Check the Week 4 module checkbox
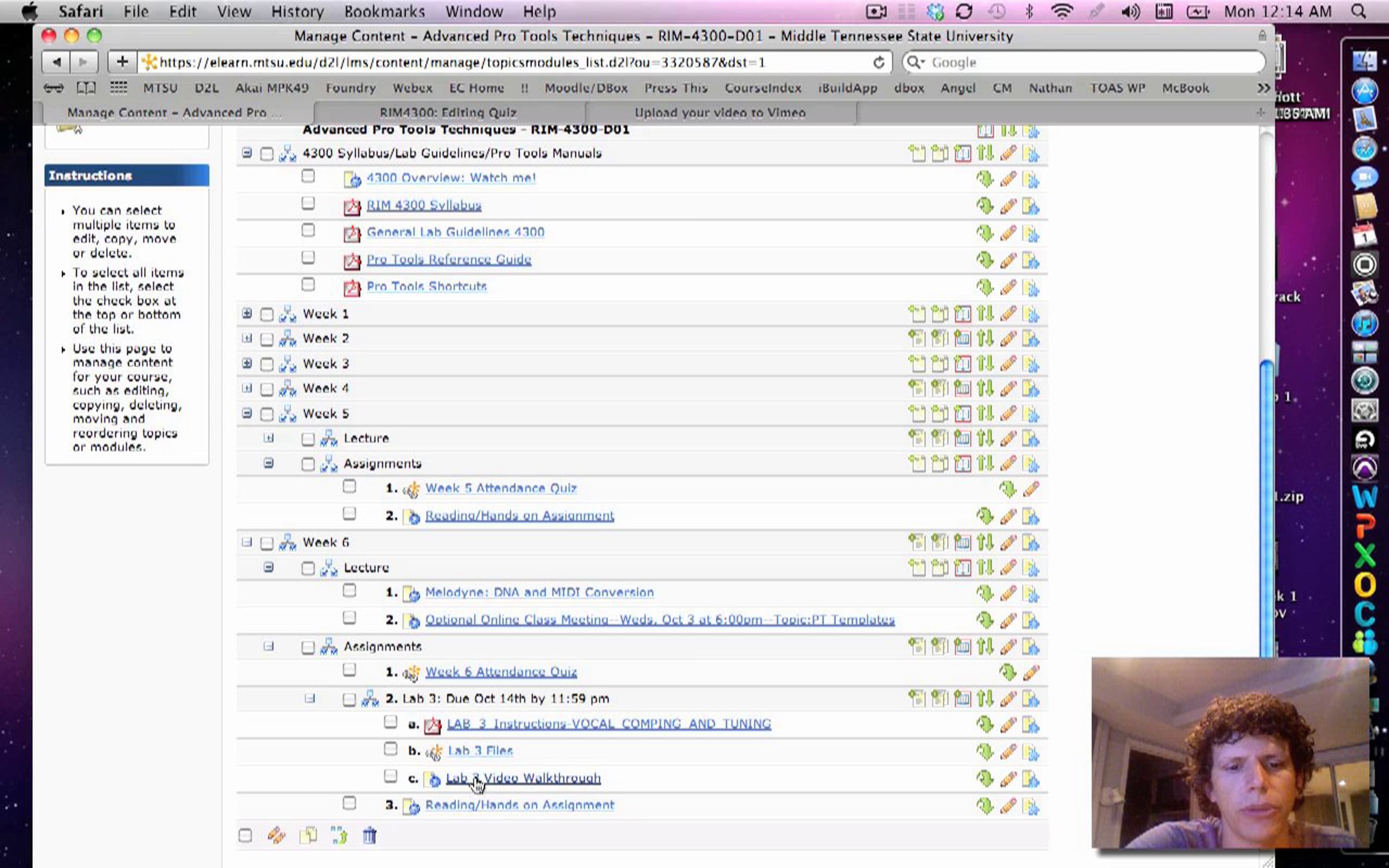1389x868 pixels. pyautogui.click(x=267, y=389)
